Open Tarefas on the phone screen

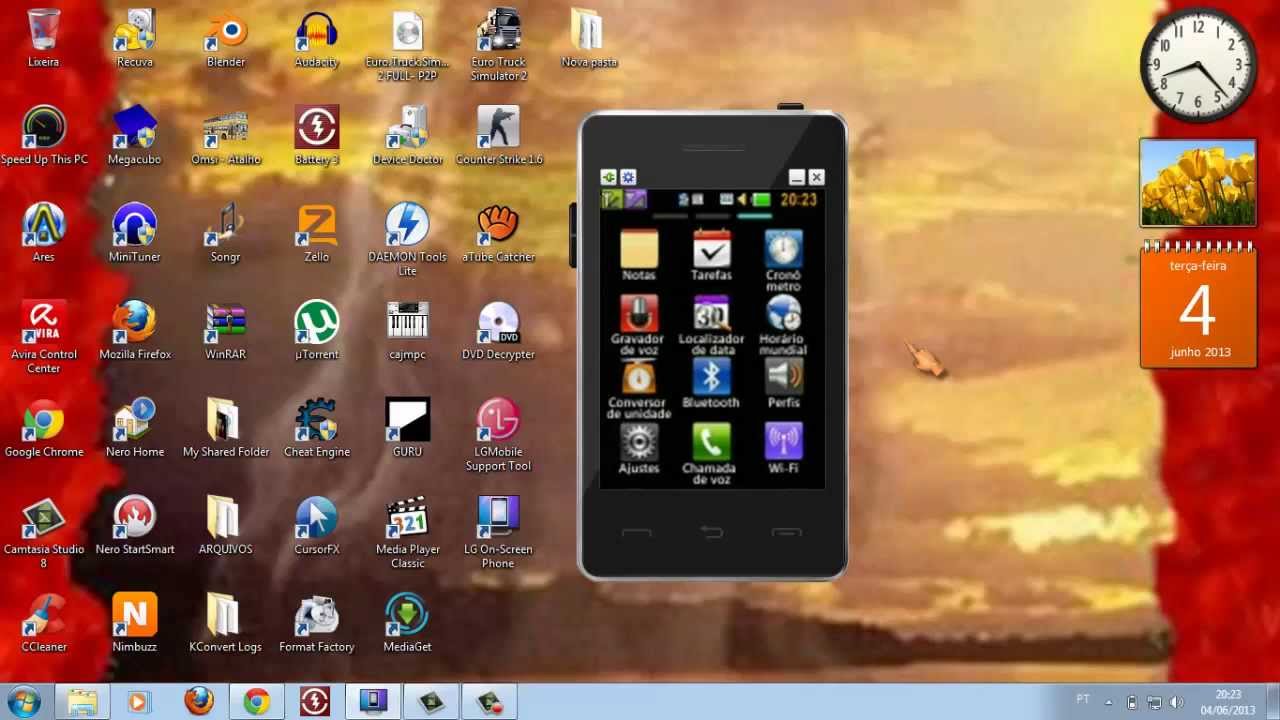click(711, 255)
